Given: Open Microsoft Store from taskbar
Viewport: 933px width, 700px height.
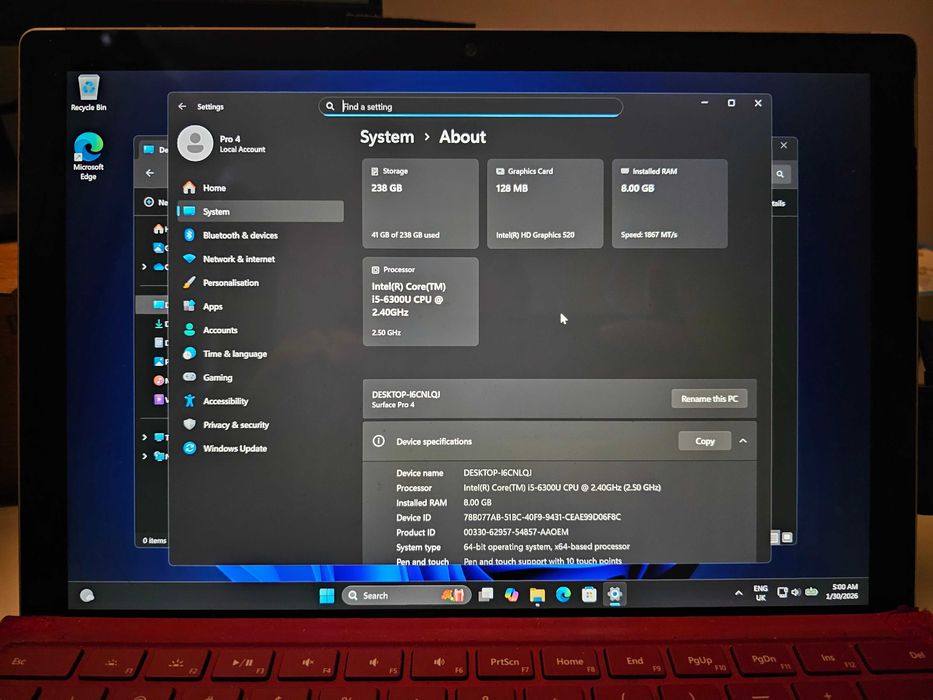Looking at the screenshot, I should tap(589, 595).
